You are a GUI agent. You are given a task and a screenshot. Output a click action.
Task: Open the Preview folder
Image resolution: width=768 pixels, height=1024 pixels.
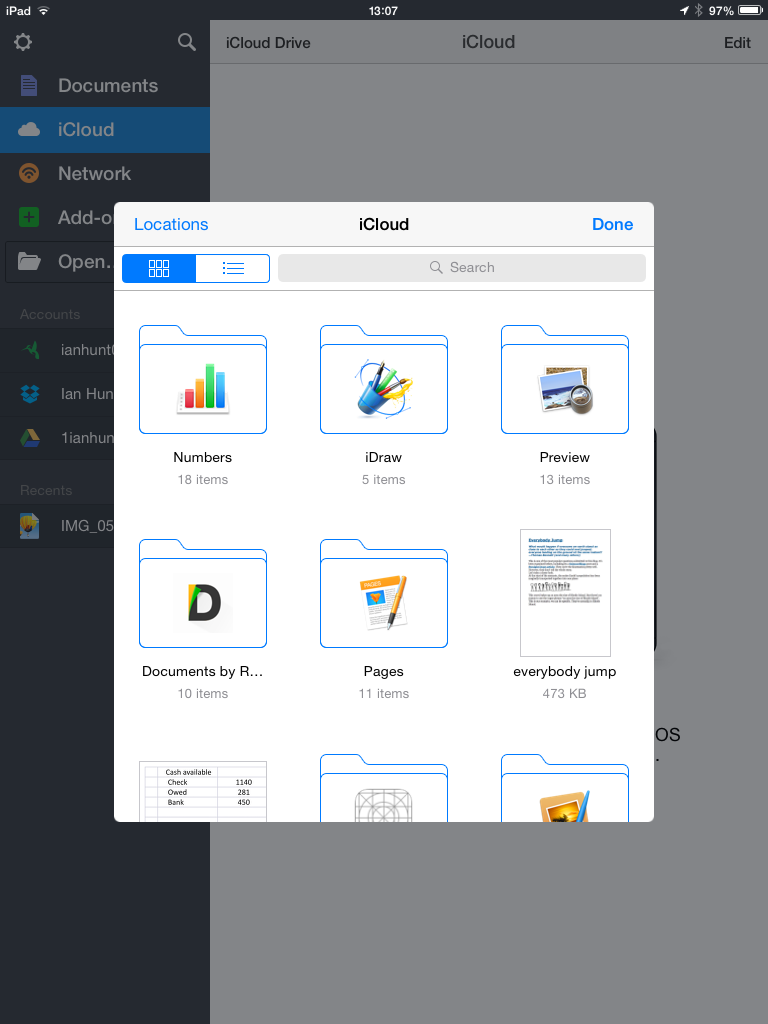click(565, 379)
